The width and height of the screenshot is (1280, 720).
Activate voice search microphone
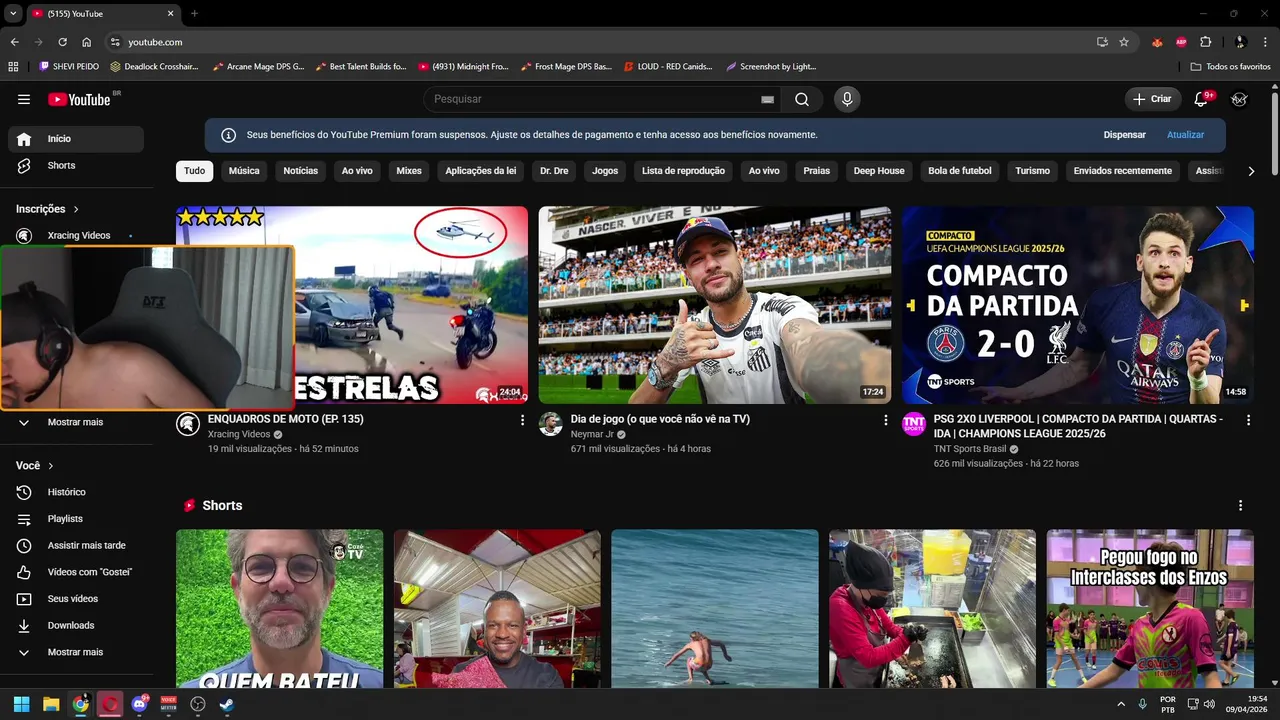coord(847,99)
